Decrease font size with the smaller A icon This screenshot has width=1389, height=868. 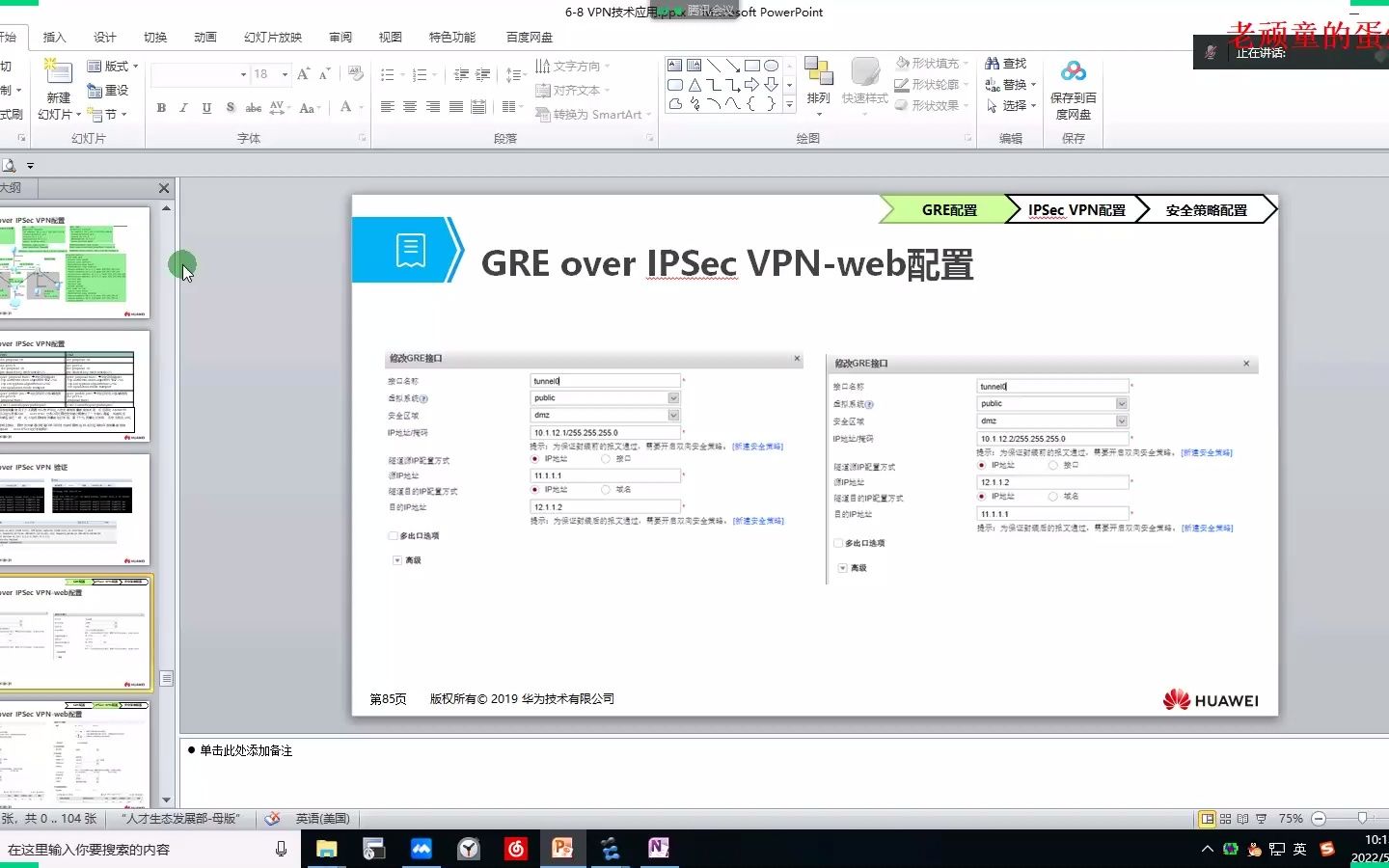(324, 74)
